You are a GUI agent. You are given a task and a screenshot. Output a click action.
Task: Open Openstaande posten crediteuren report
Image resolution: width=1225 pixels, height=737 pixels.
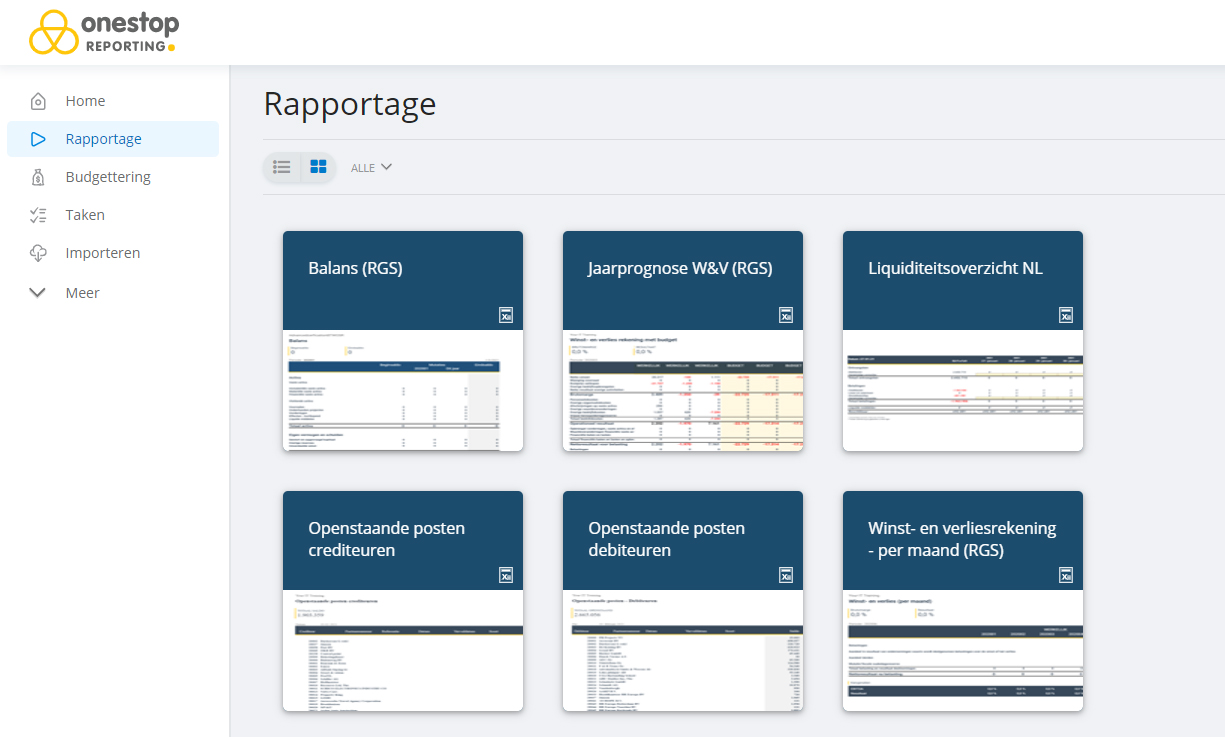tap(386, 539)
